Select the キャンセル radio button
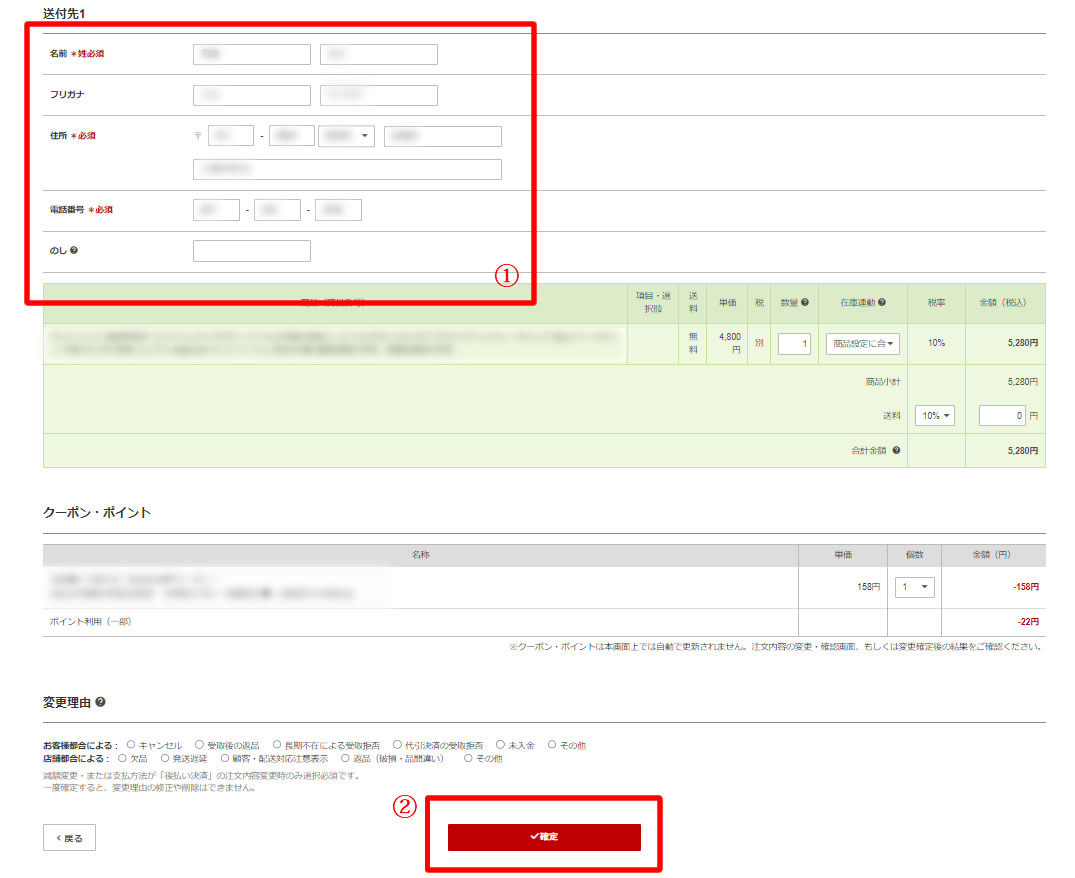This screenshot has height=878, width=1075. point(131,745)
